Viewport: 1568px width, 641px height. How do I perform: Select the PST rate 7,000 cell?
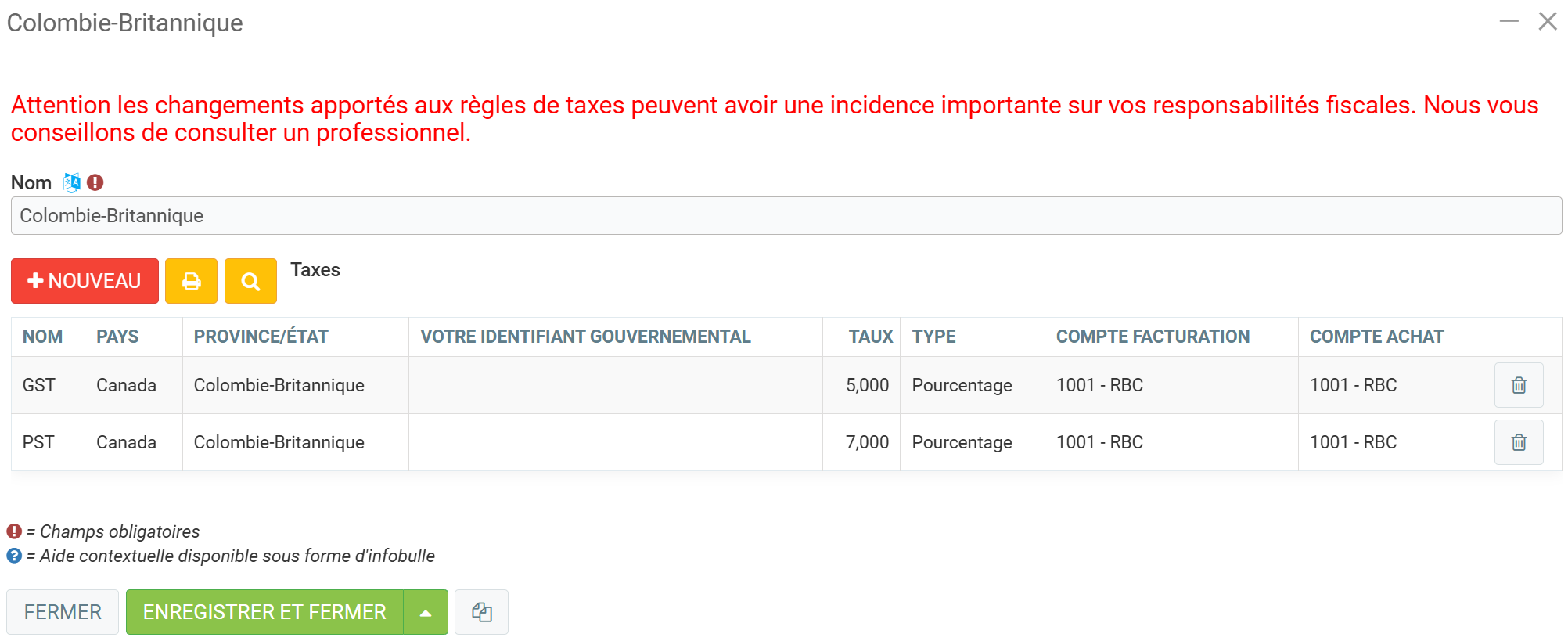pyautogui.click(x=867, y=442)
